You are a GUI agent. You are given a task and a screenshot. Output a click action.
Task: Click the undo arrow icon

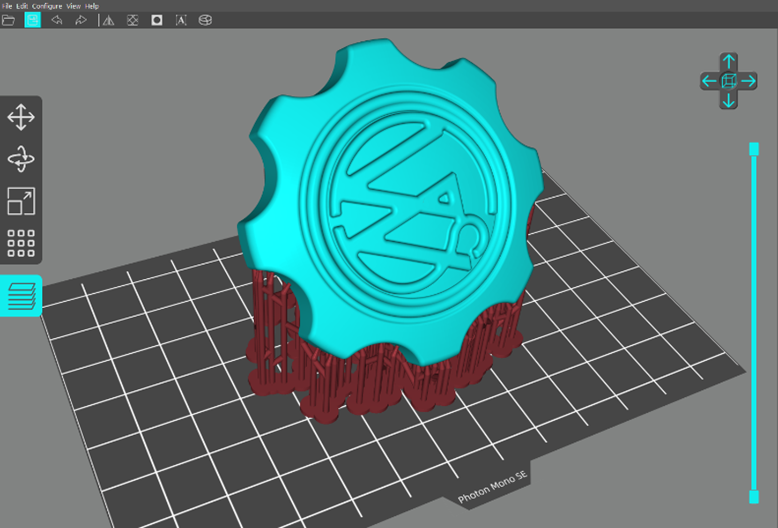(x=57, y=20)
